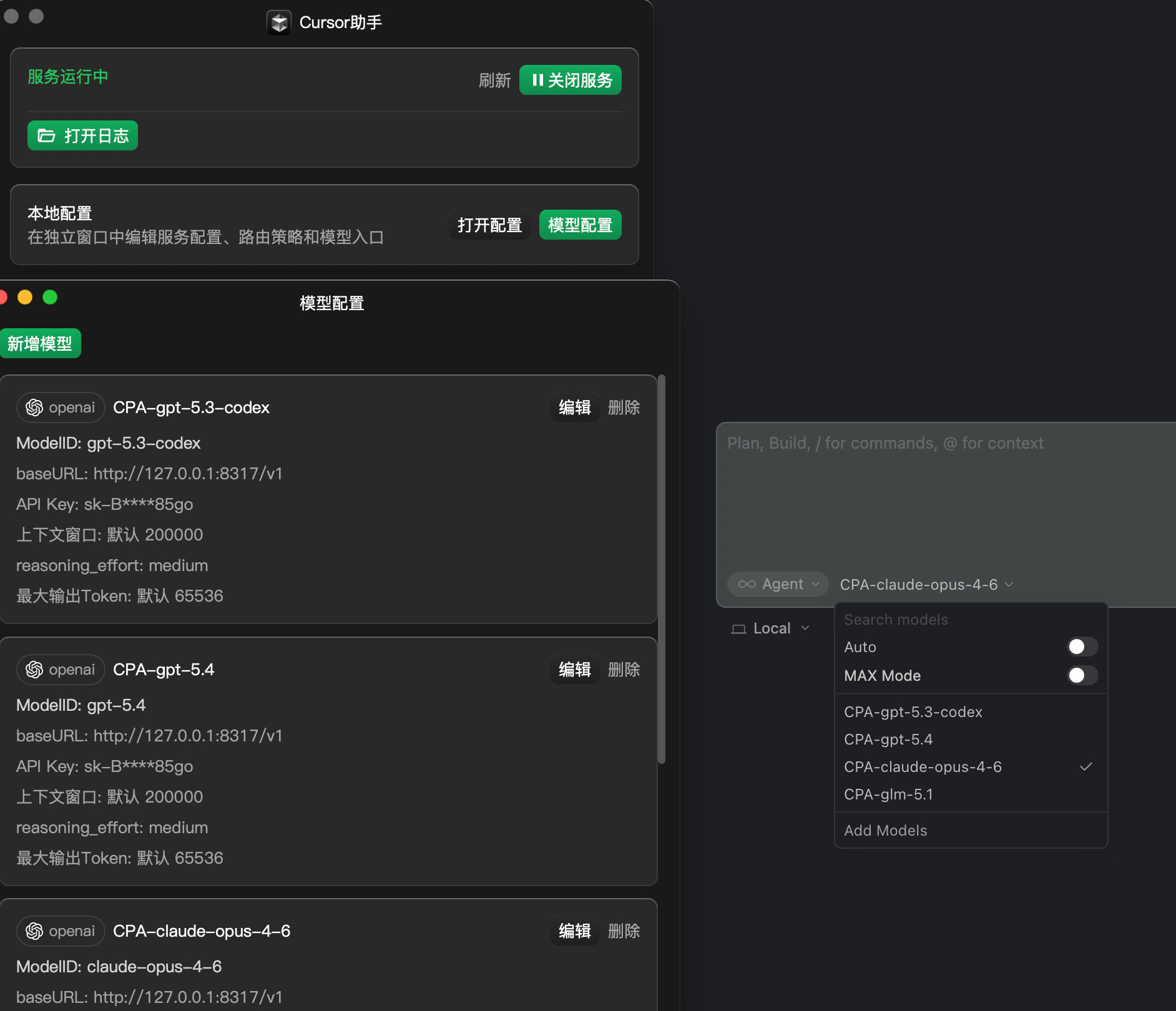Collapse the CPA-claude-opus-4-6 model selector
Screen dimensions: 1176x1011
click(x=926, y=584)
